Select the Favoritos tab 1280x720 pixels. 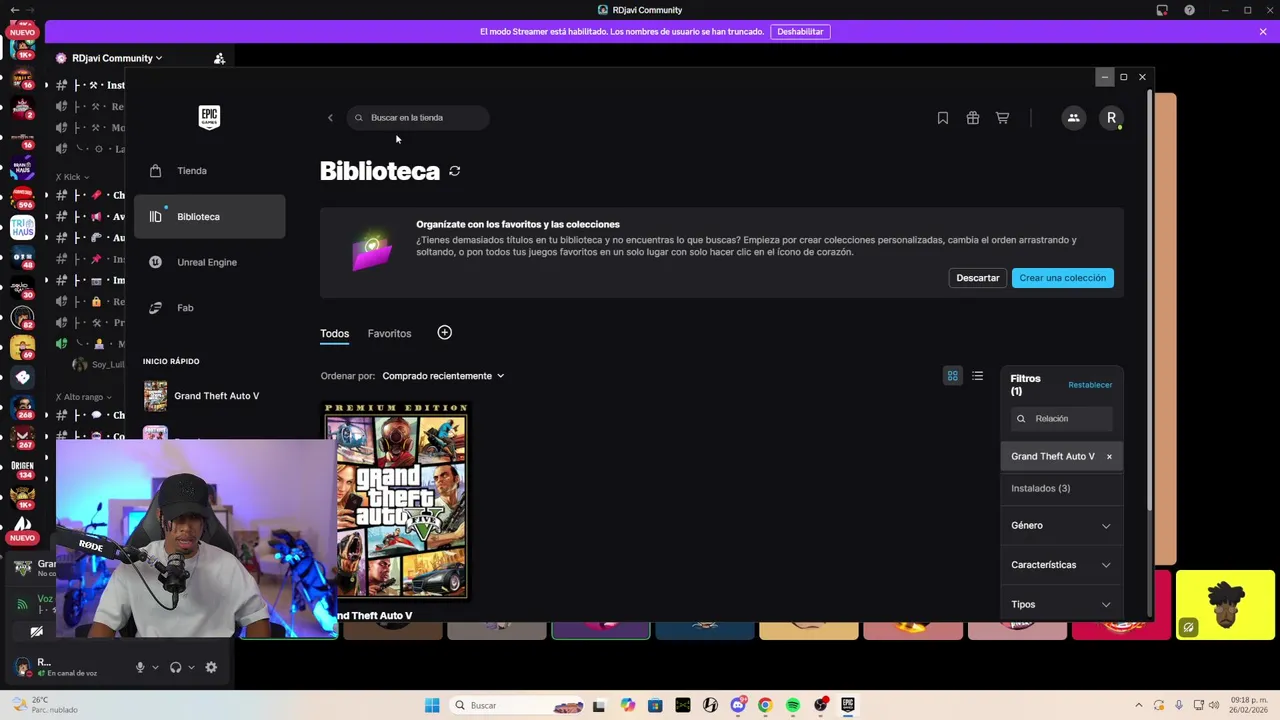[x=389, y=334]
